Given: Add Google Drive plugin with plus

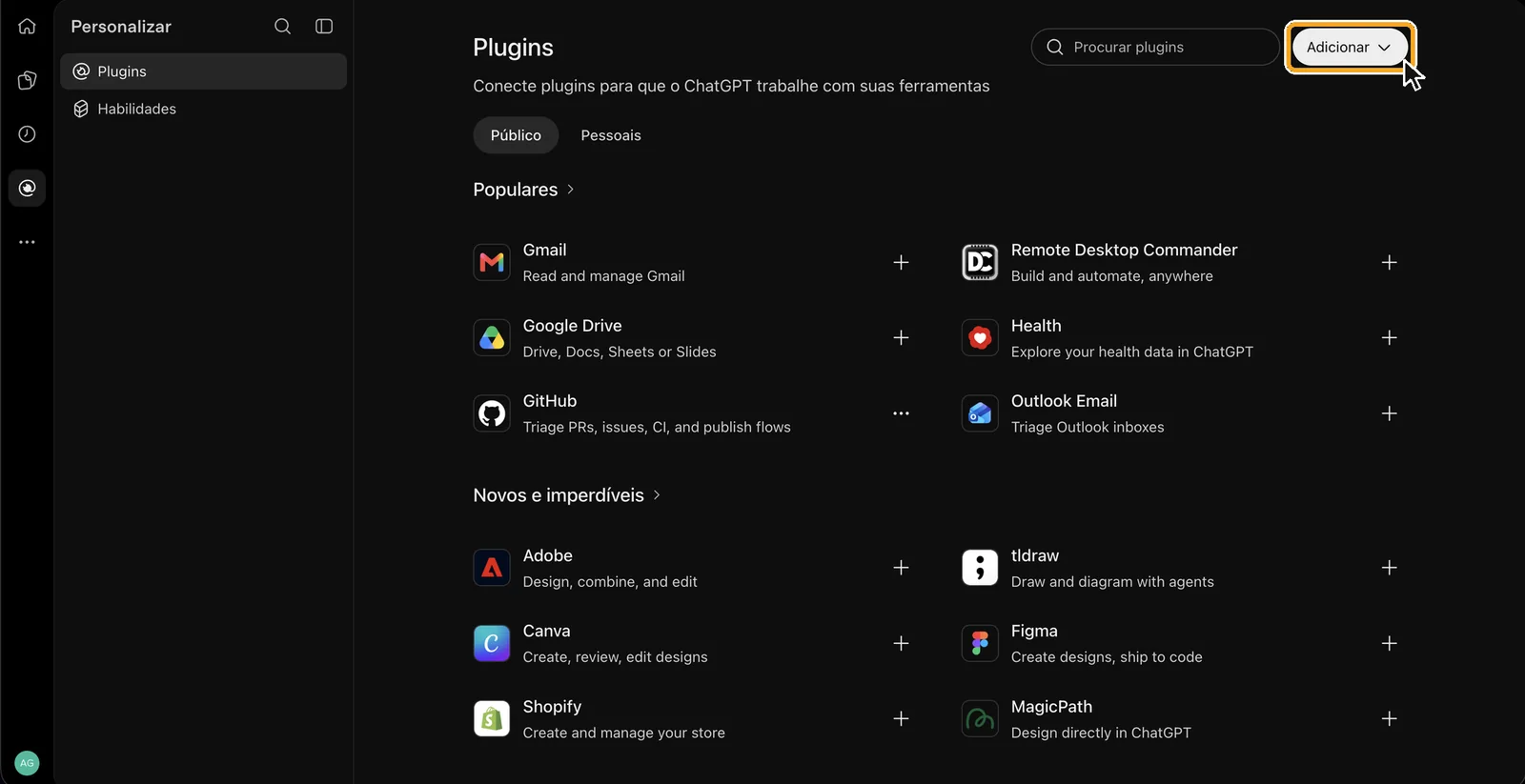Looking at the screenshot, I should pyautogui.click(x=901, y=337).
